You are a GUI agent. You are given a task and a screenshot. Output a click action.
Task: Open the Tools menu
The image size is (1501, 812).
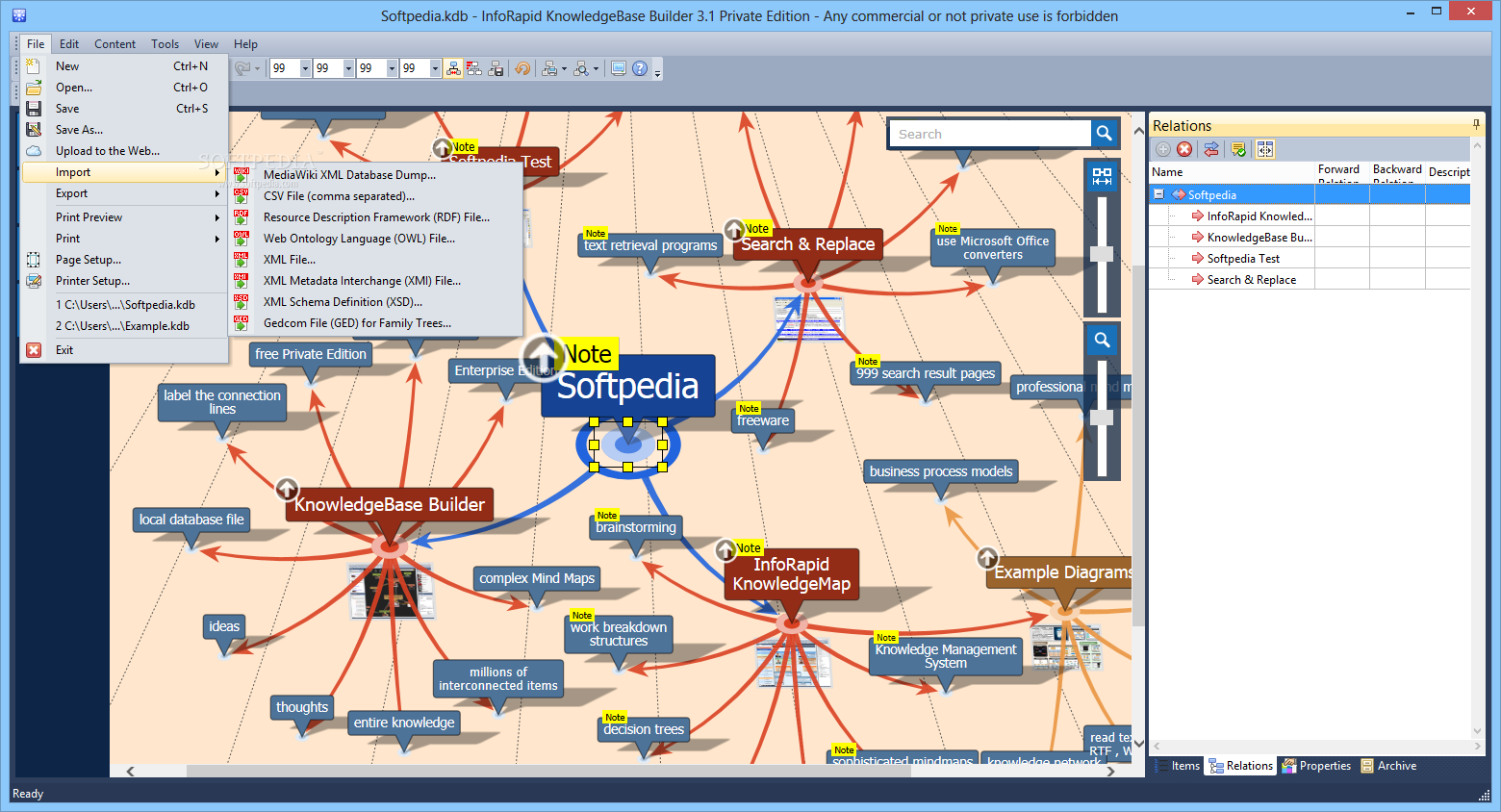[x=165, y=44]
